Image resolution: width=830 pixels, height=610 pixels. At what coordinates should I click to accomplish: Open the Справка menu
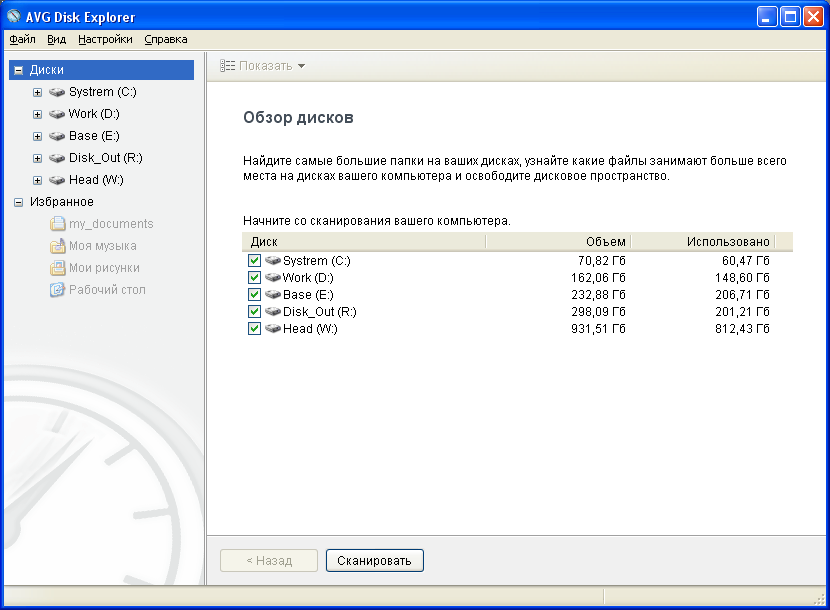pos(166,39)
